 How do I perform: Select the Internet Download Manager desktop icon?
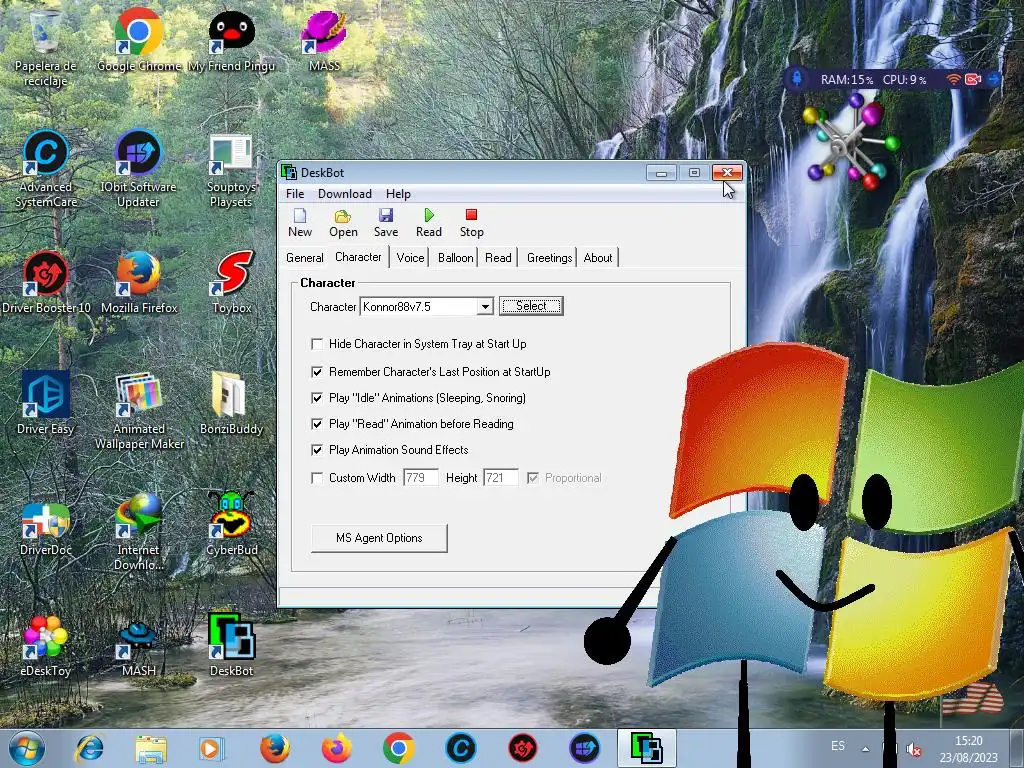pos(138,532)
